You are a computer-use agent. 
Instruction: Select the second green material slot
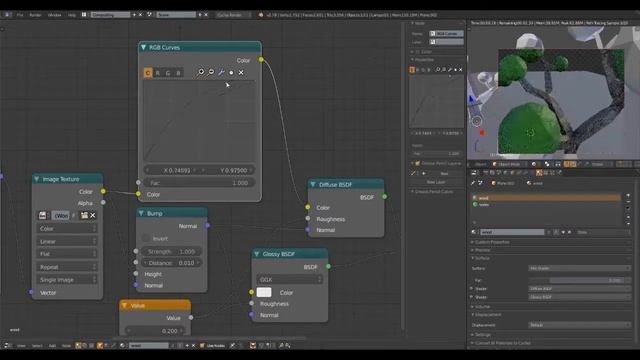tap(546, 204)
